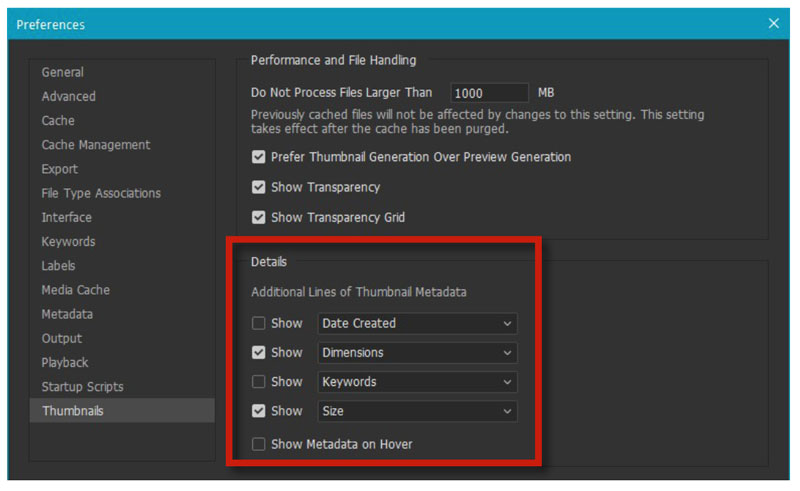
Task: Open the Date Created dropdown
Action: pos(417,323)
